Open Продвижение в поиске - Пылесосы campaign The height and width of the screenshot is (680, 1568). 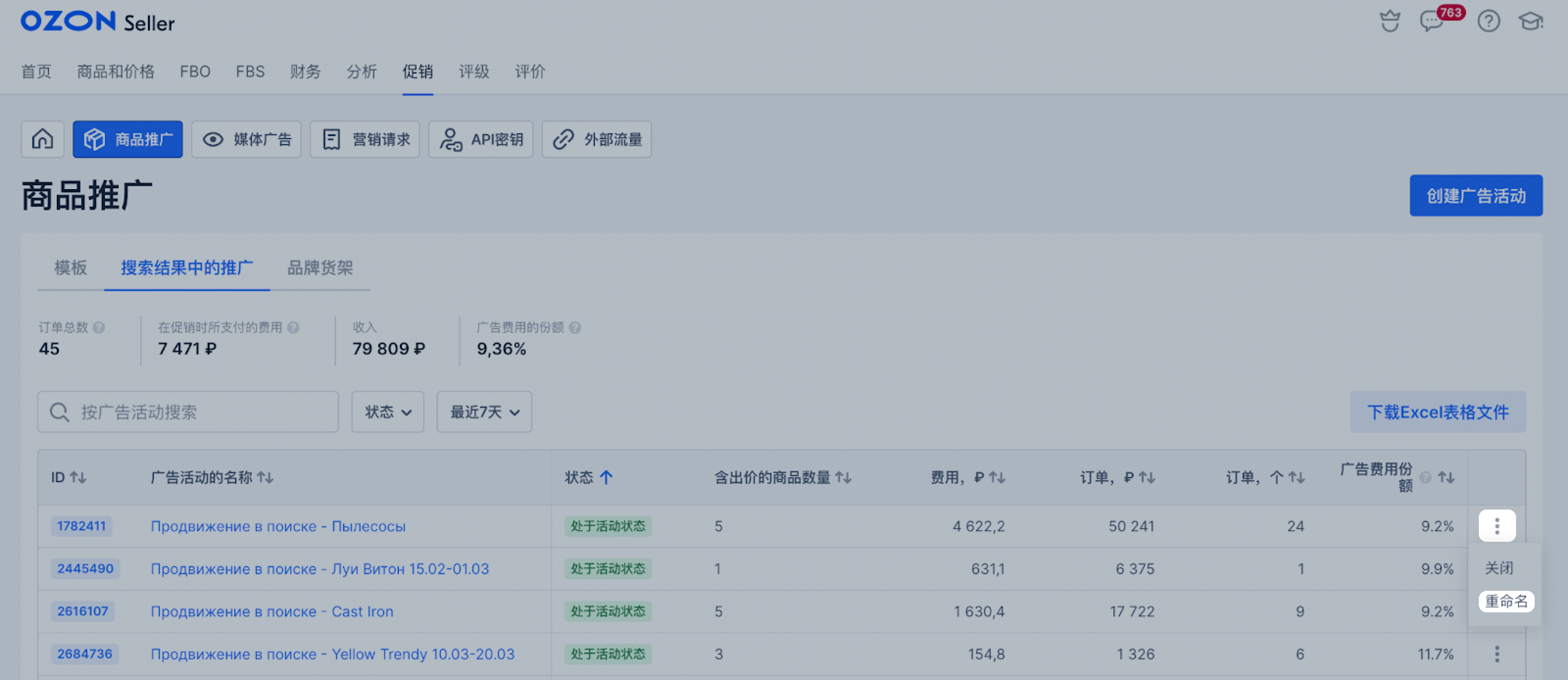[x=278, y=527]
